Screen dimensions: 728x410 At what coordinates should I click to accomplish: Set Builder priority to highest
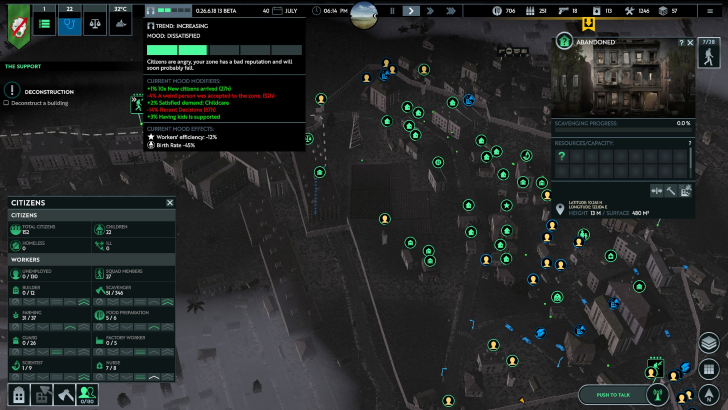pos(84,302)
